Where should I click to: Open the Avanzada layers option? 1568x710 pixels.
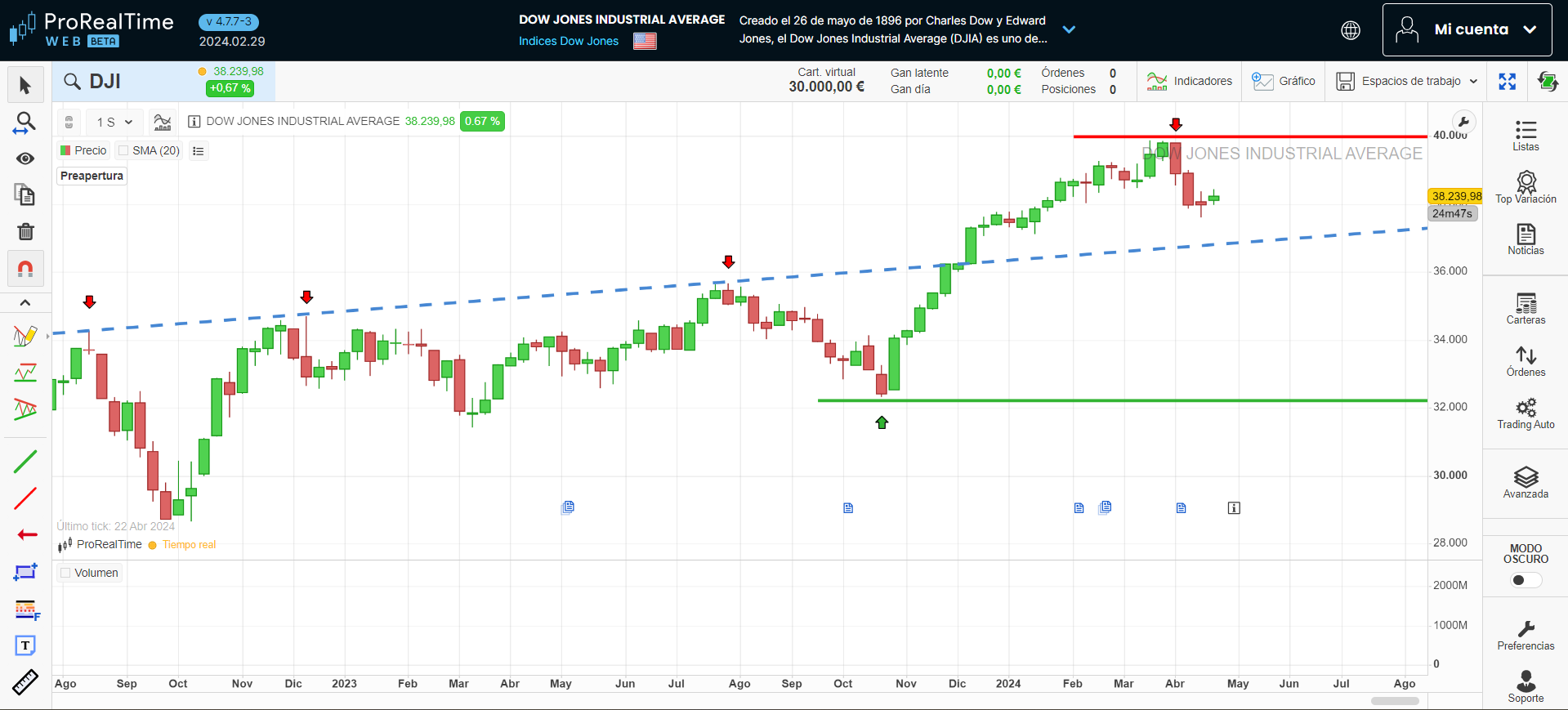(x=1526, y=483)
